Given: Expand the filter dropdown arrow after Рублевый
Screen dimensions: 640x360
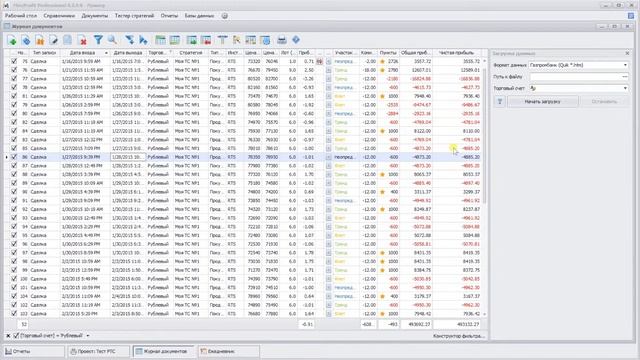Looking at the screenshot, I should pyautogui.click(x=88, y=336).
